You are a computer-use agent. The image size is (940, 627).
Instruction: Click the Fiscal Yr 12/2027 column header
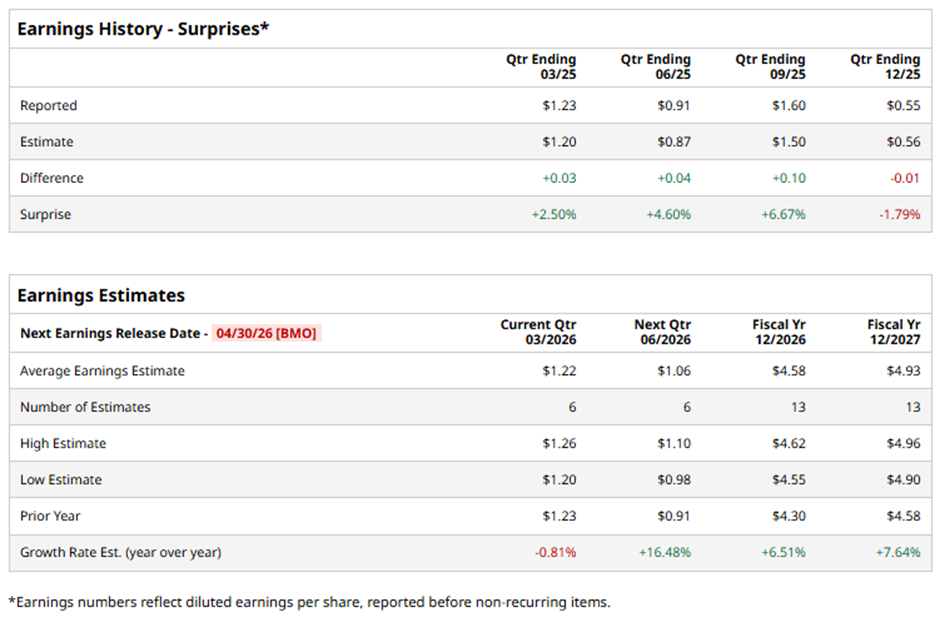point(894,332)
